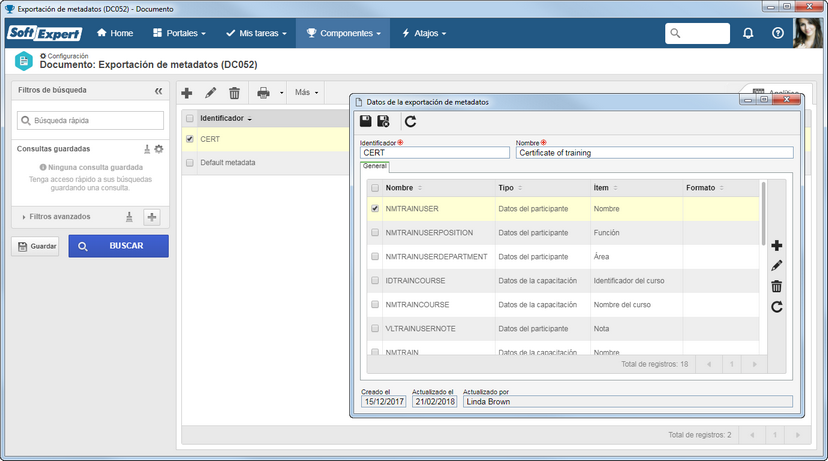Click the BUSCAR search button
The height and width of the screenshot is (461, 828).
click(118, 246)
